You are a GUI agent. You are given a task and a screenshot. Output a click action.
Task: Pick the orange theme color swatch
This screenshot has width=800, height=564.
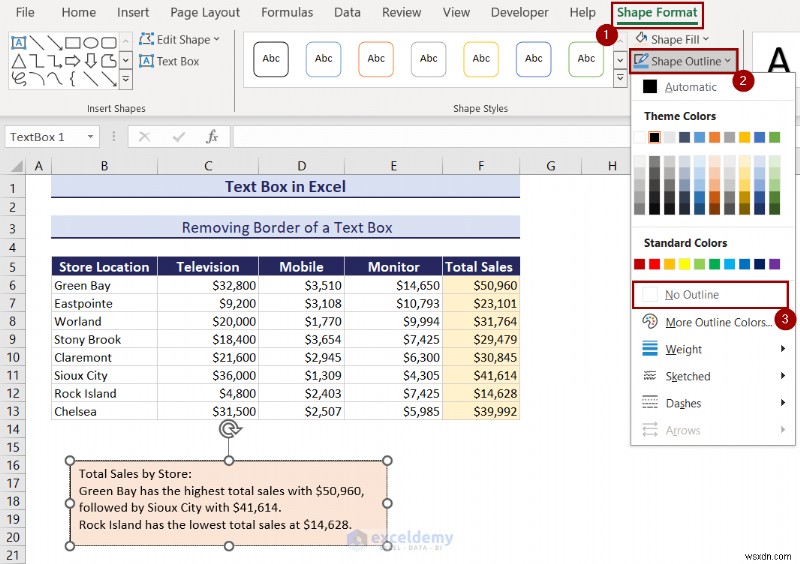714,137
